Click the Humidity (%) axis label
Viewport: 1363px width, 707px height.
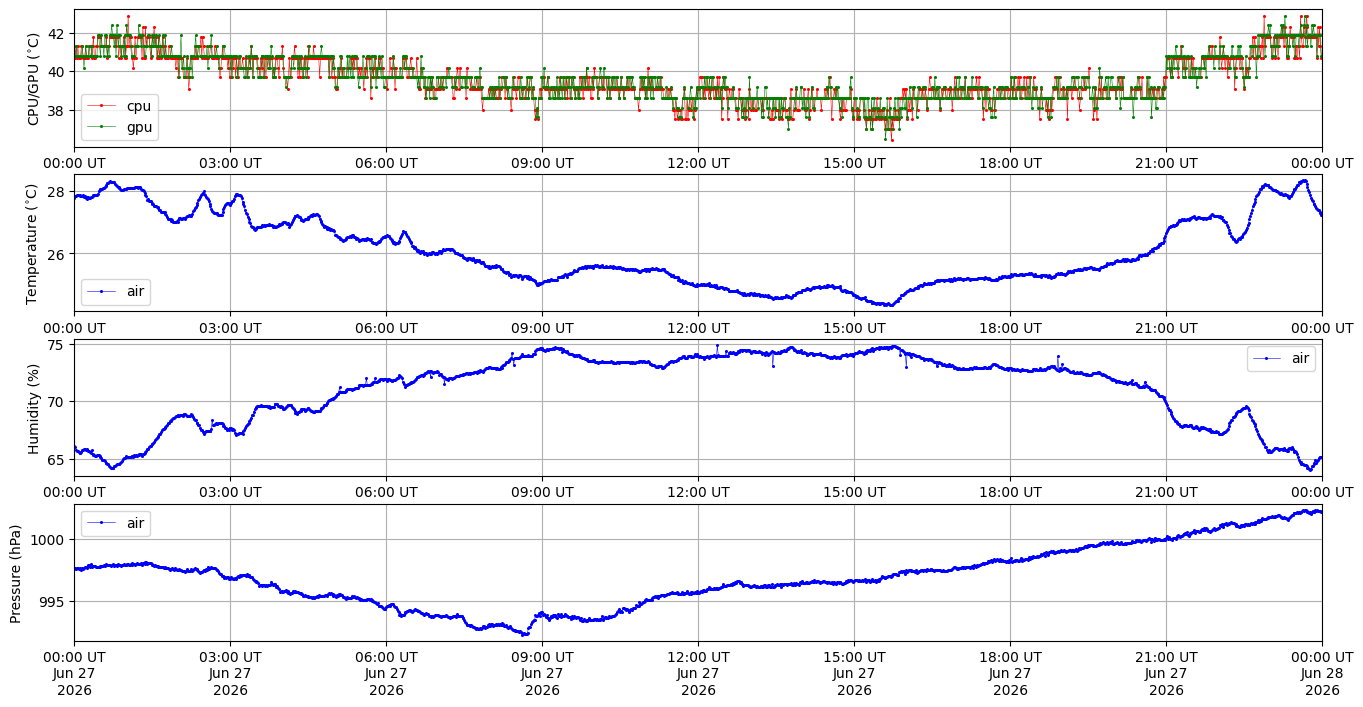point(33,409)
